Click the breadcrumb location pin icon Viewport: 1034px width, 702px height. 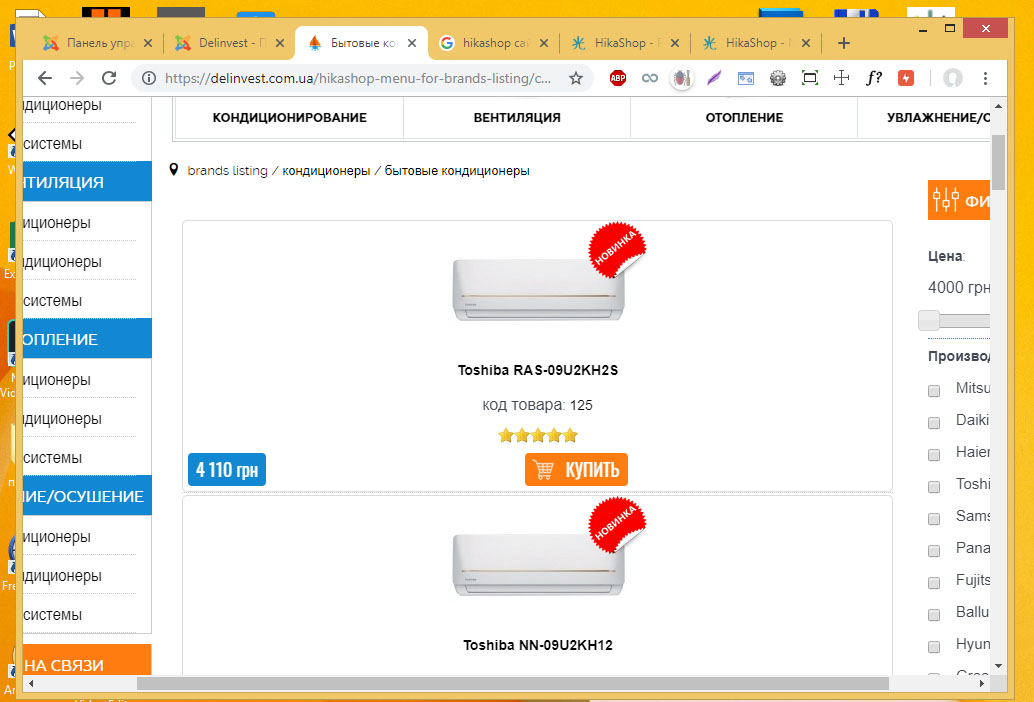(x=173, y=170)
